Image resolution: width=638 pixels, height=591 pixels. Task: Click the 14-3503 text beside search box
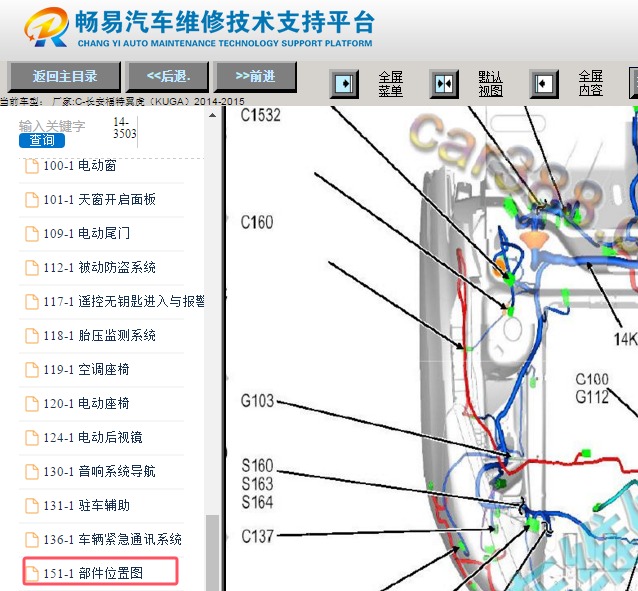(x=125, y=128)
